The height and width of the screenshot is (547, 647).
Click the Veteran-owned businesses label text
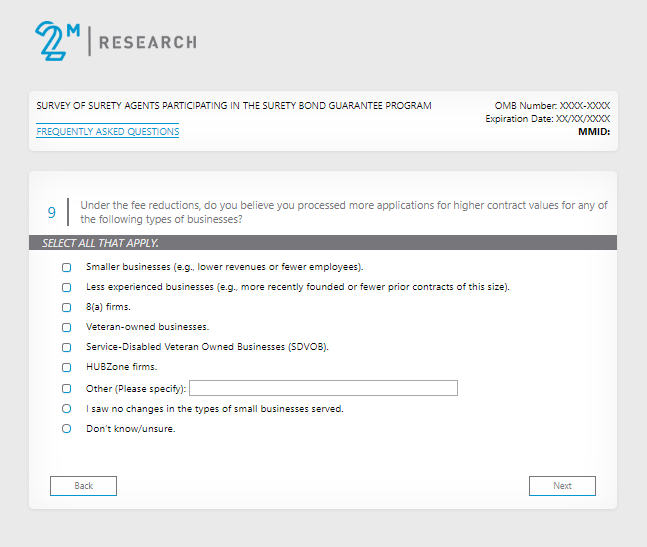(x=147, y=328)
